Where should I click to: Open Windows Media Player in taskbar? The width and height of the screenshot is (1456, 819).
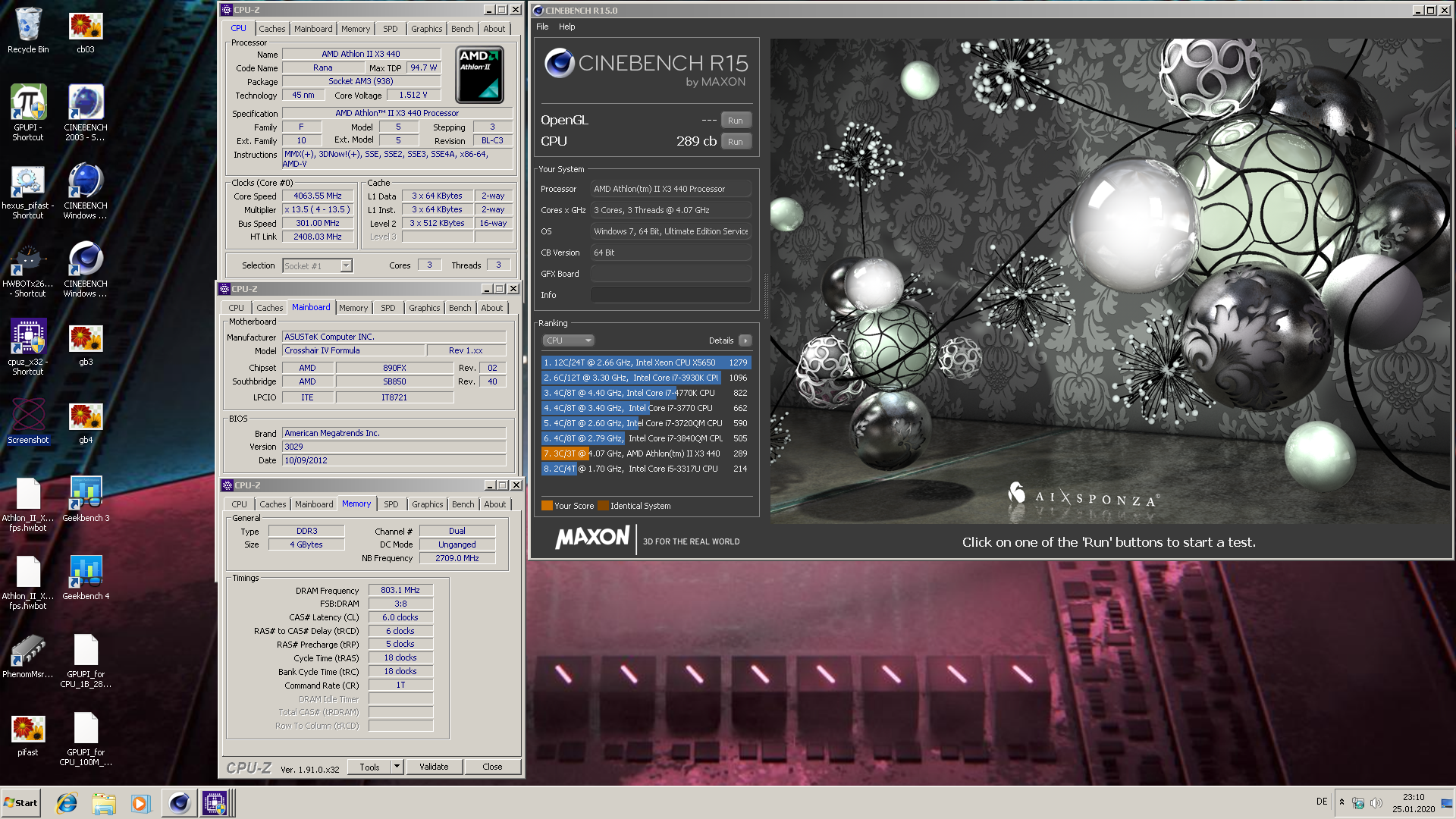pos(141,803)
